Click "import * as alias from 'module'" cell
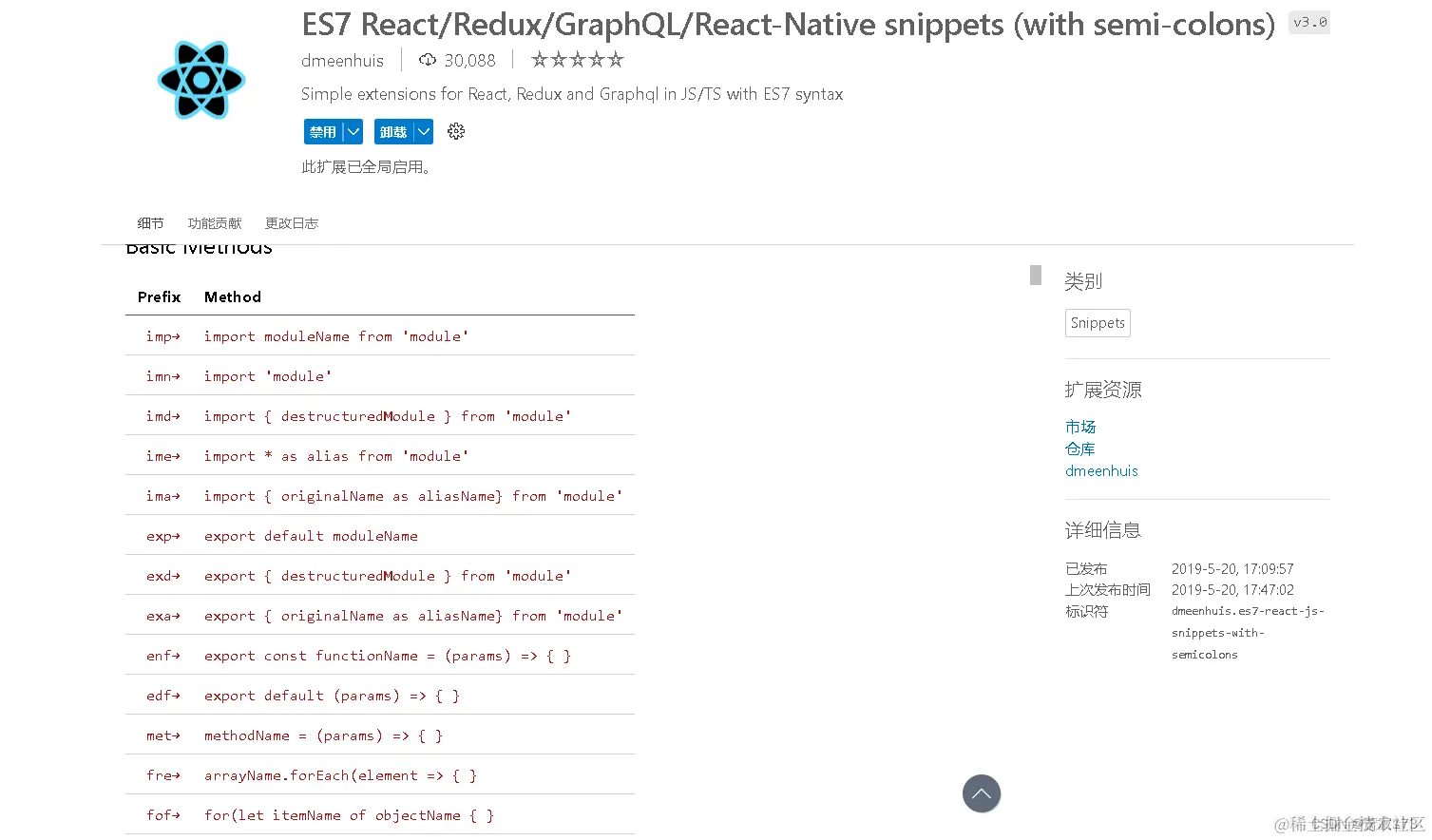This screenshot has width=1432, height=840. pyautogui.click(x=336, y=456)
